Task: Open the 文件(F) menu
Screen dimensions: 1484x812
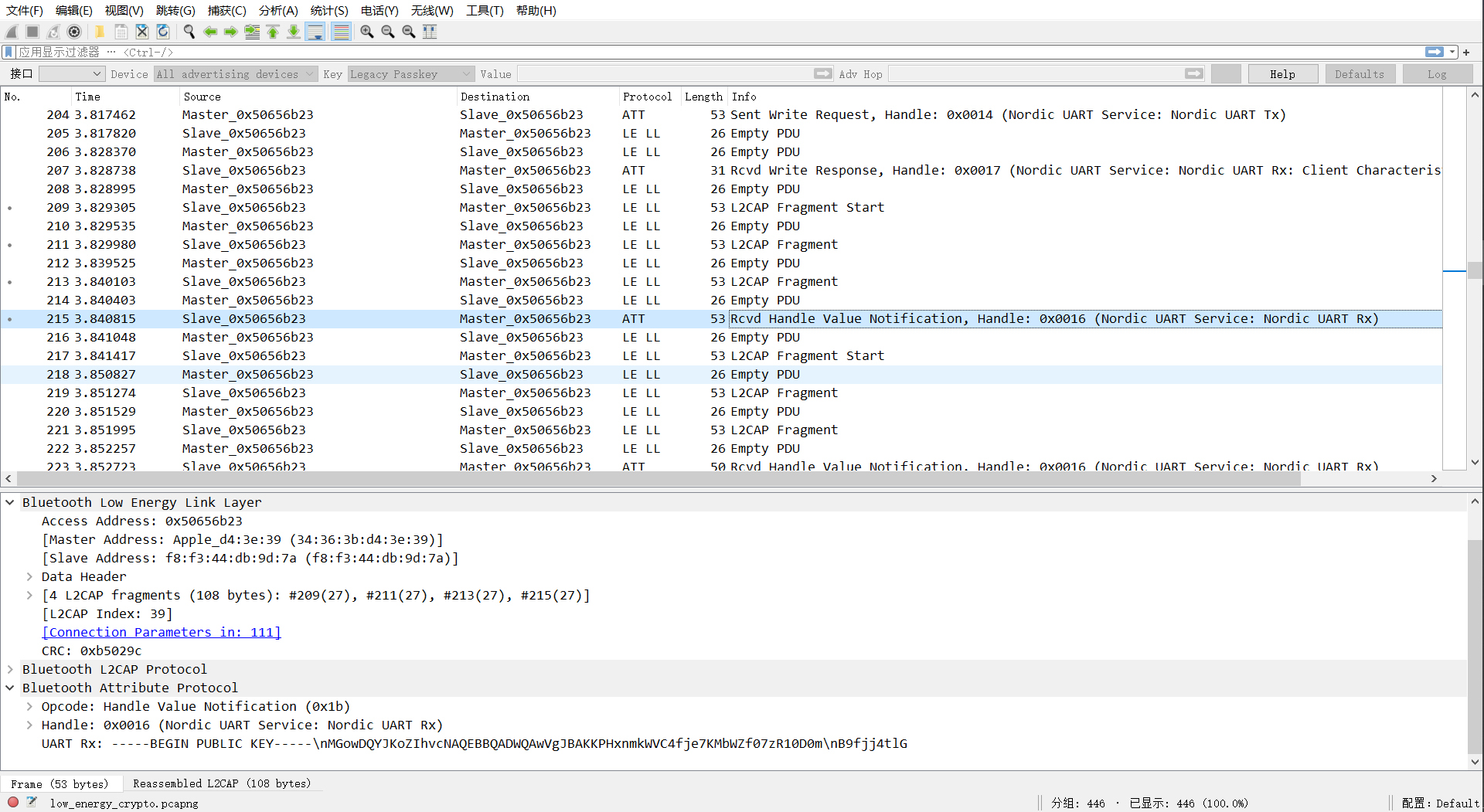Action: (x=25, y=10)
